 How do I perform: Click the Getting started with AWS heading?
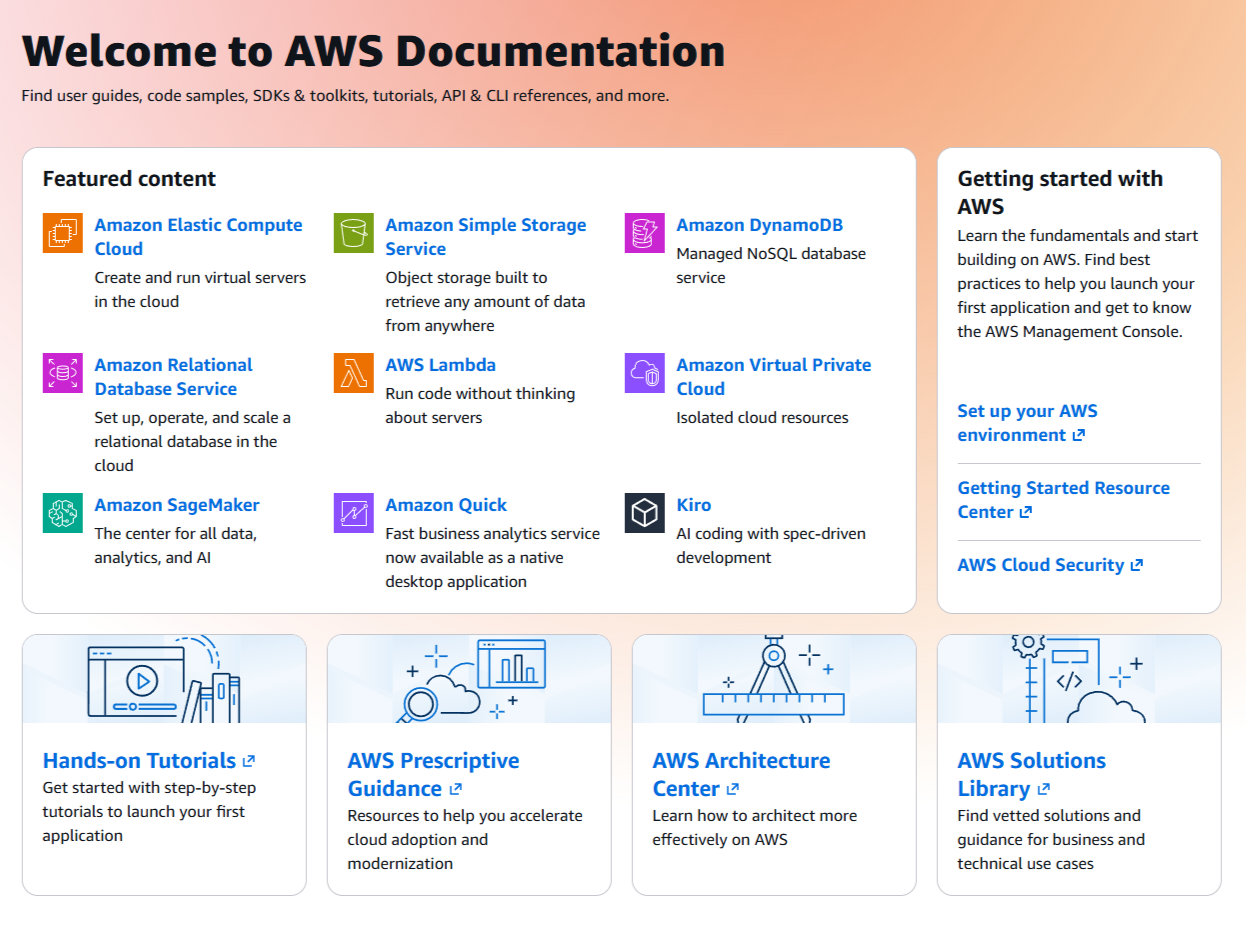(x=1060, y=193)
